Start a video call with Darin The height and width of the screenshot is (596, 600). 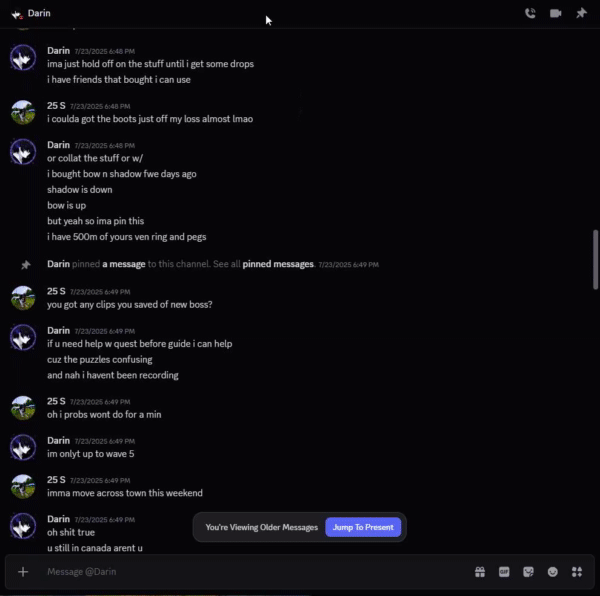click(555, 14)
